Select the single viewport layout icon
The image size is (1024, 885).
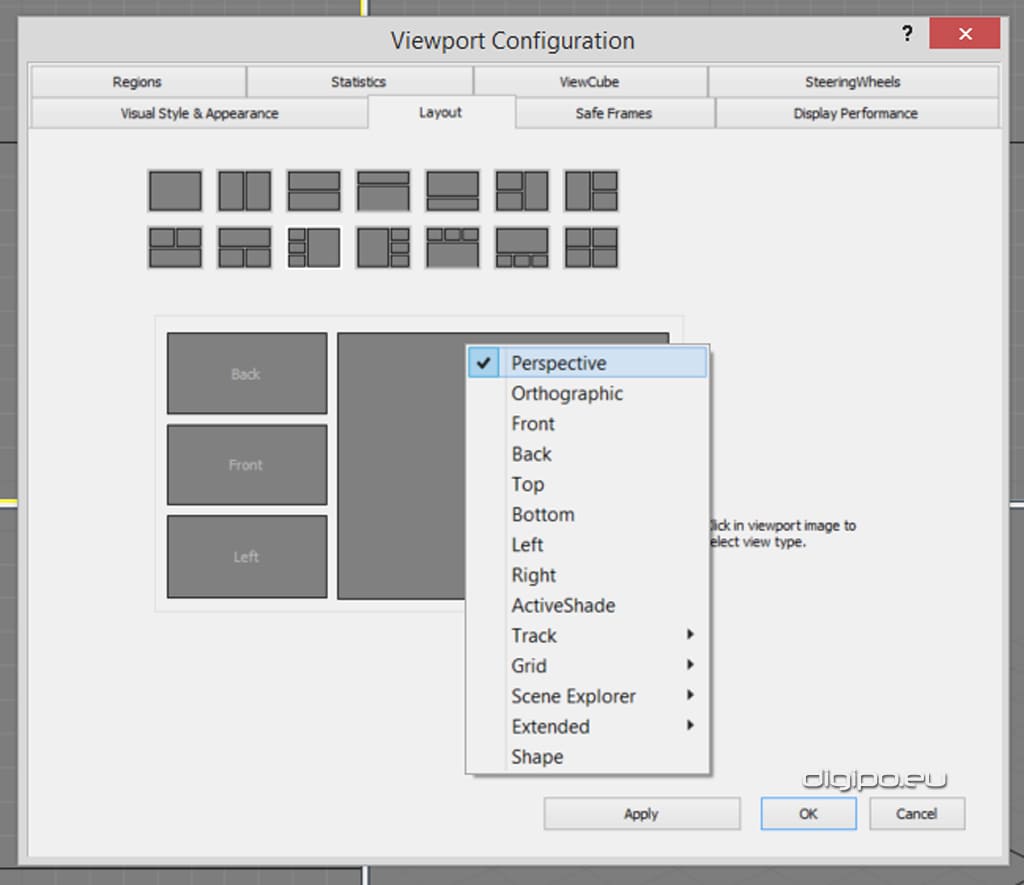tap(175, 190)
